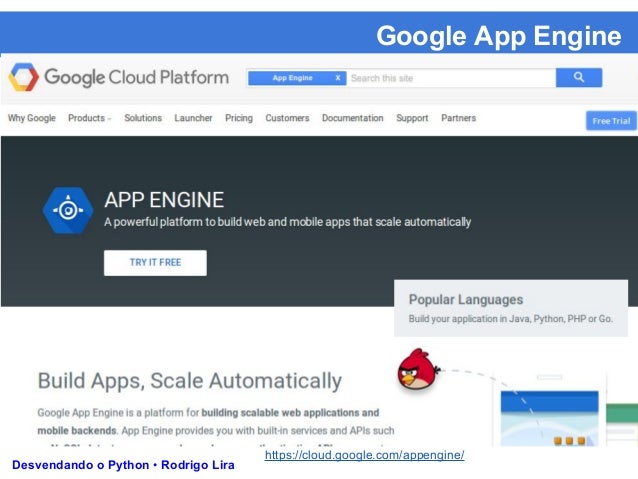
Task: Click the blue search magnifier button
Action: 579,77
